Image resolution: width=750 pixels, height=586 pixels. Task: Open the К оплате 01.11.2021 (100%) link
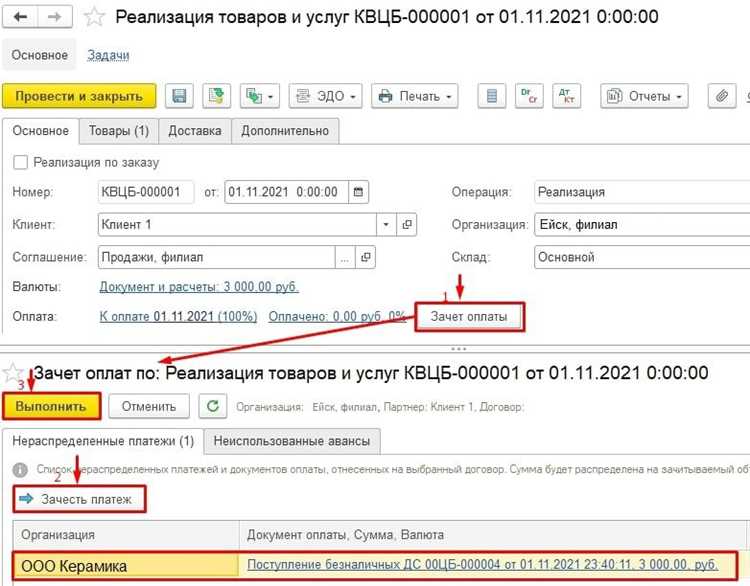(178, 316)
